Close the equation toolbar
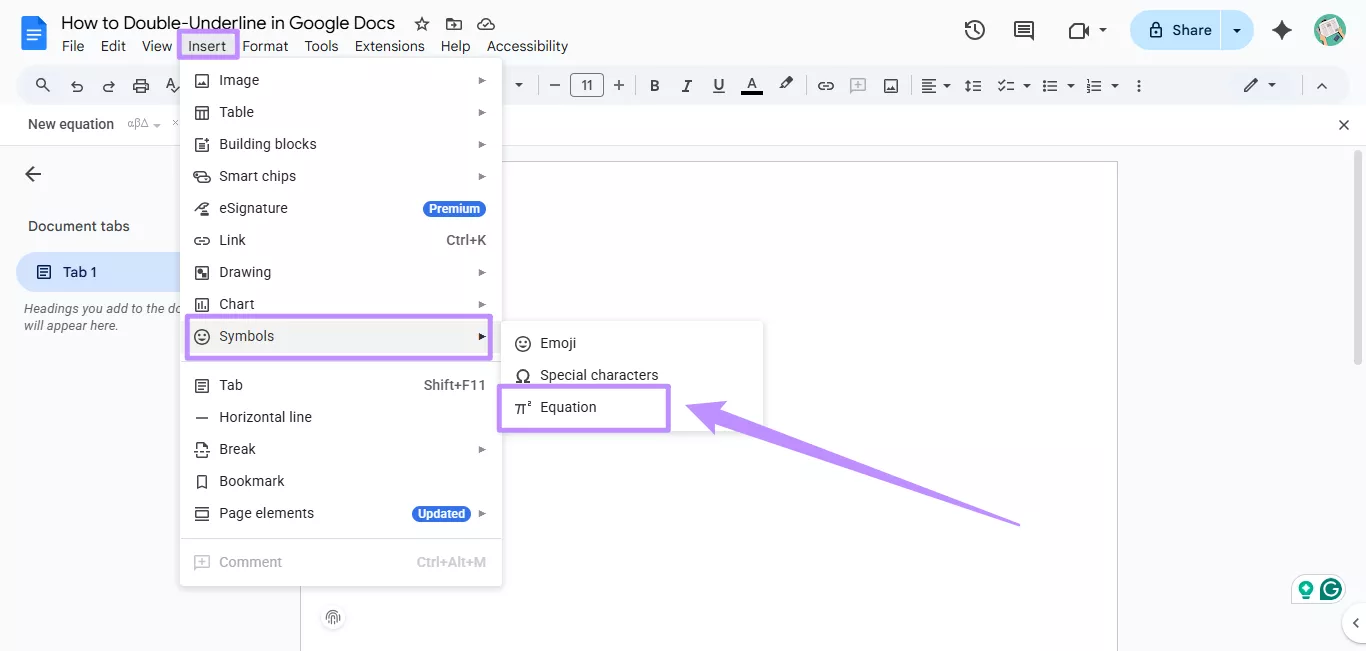This screenshot has width=1366, height=651. tap(1344, 125)
